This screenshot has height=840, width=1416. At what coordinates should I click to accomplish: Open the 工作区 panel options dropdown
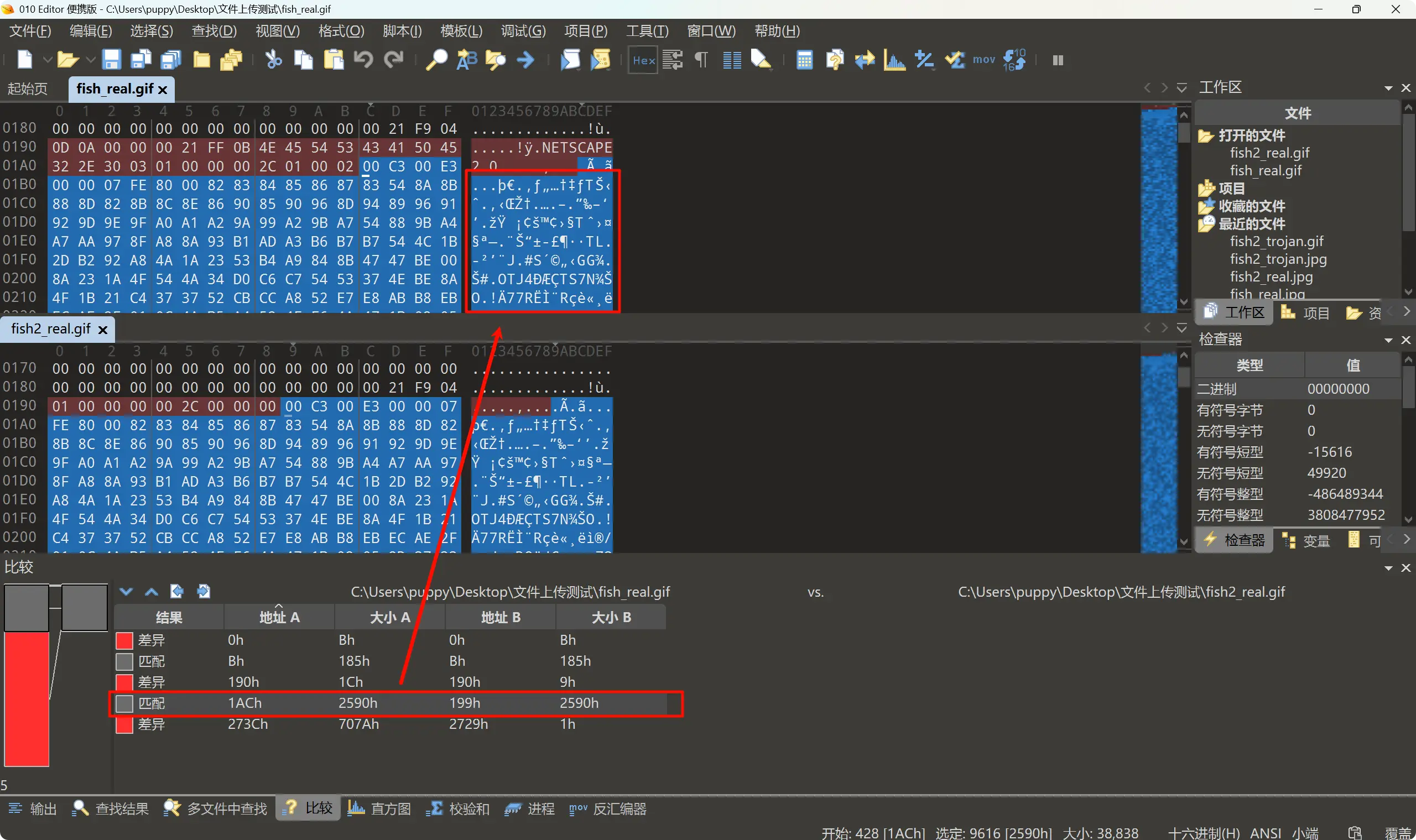pos(1388,88)
